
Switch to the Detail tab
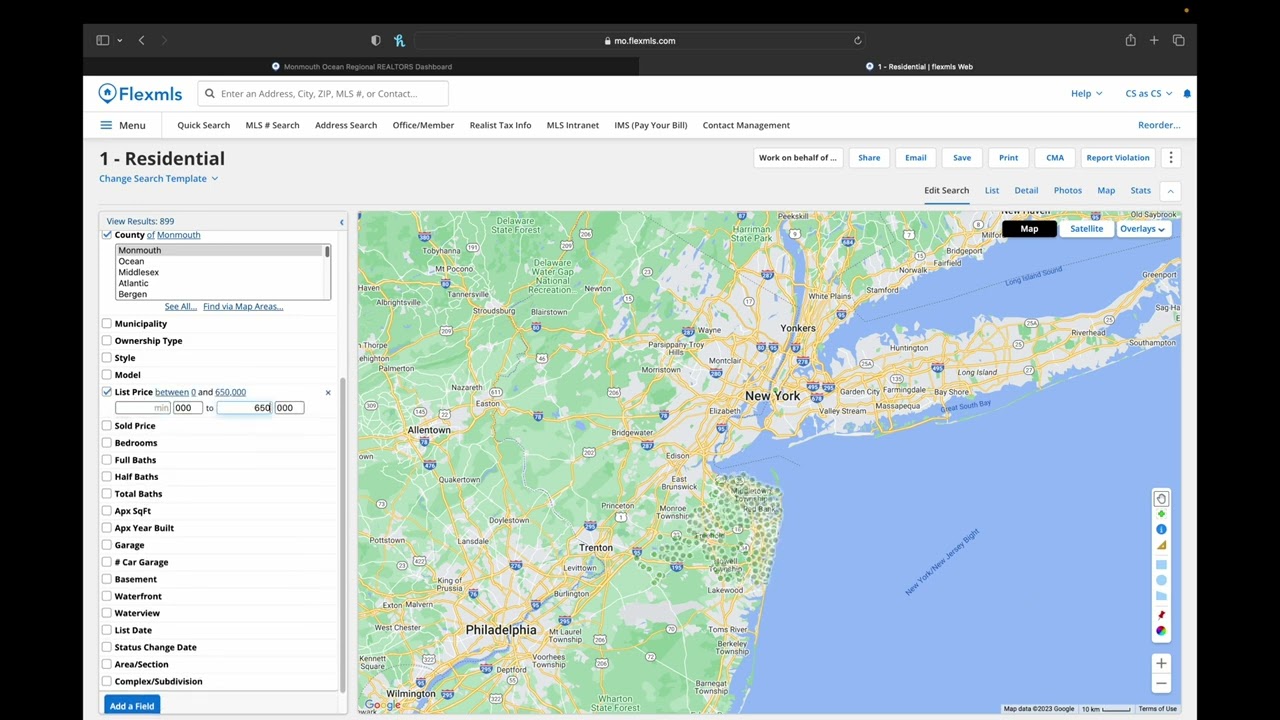(x=1026, y=191)
